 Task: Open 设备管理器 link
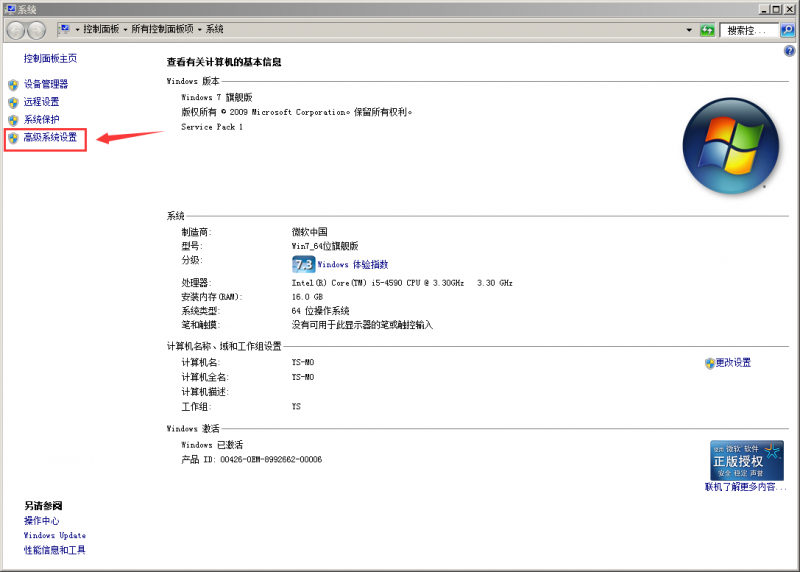tap(46, 84)
